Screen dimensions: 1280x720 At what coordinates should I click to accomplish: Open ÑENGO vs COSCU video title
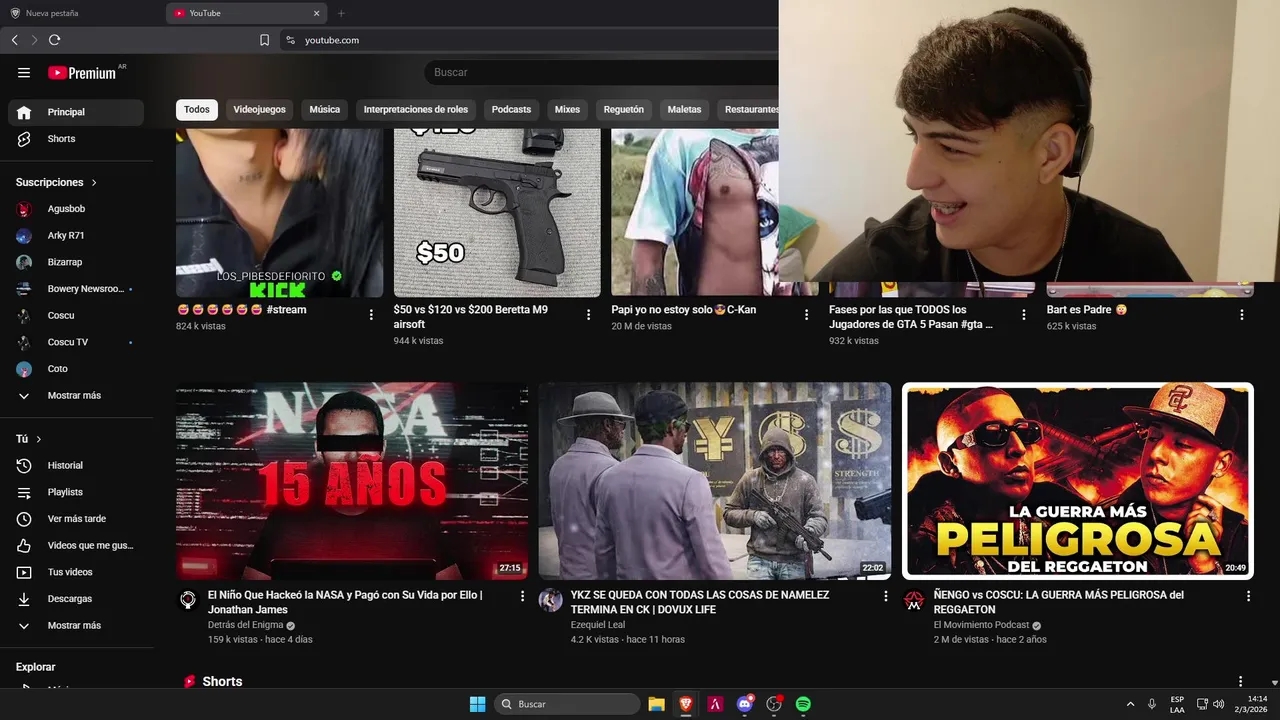(1058, 602)
